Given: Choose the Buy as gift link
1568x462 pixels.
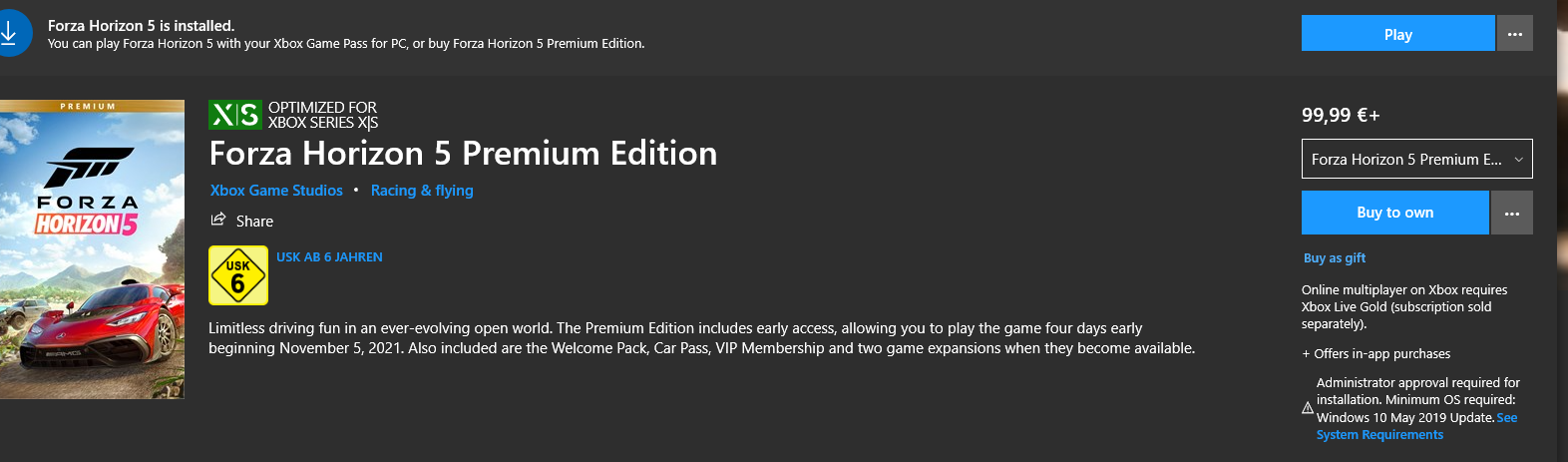Looking at the screenshot, I should point(1335,258).
